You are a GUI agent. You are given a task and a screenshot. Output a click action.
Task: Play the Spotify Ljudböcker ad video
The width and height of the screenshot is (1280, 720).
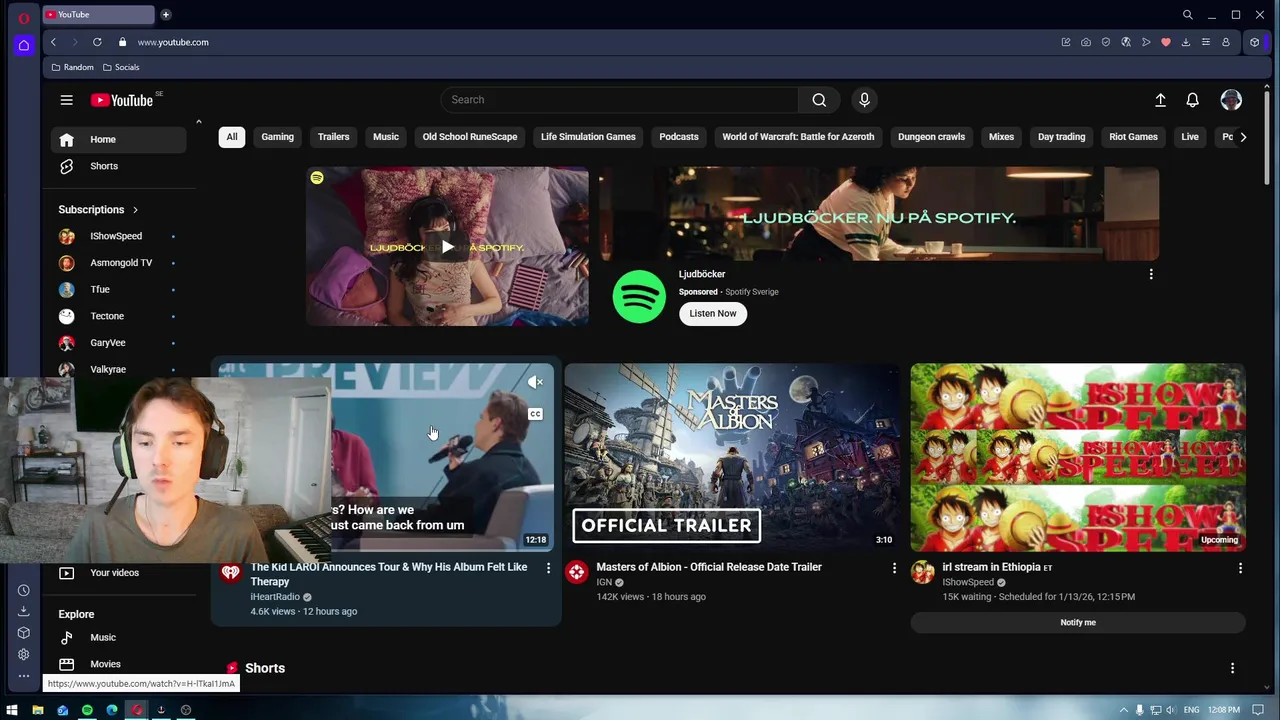pos(447,247)
